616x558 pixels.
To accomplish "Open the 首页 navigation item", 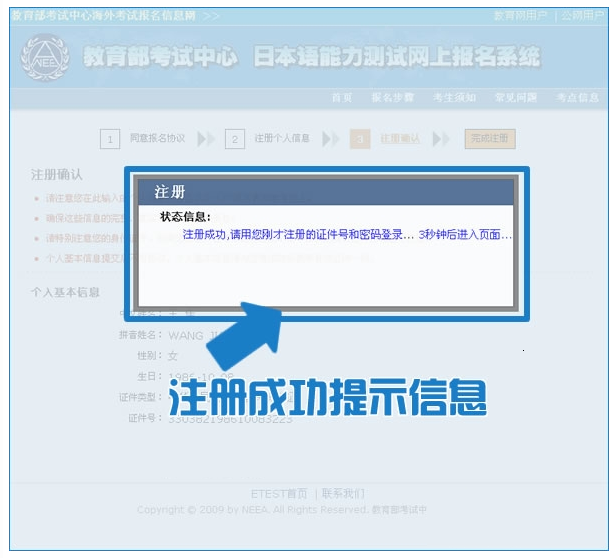I will [342, 97].
